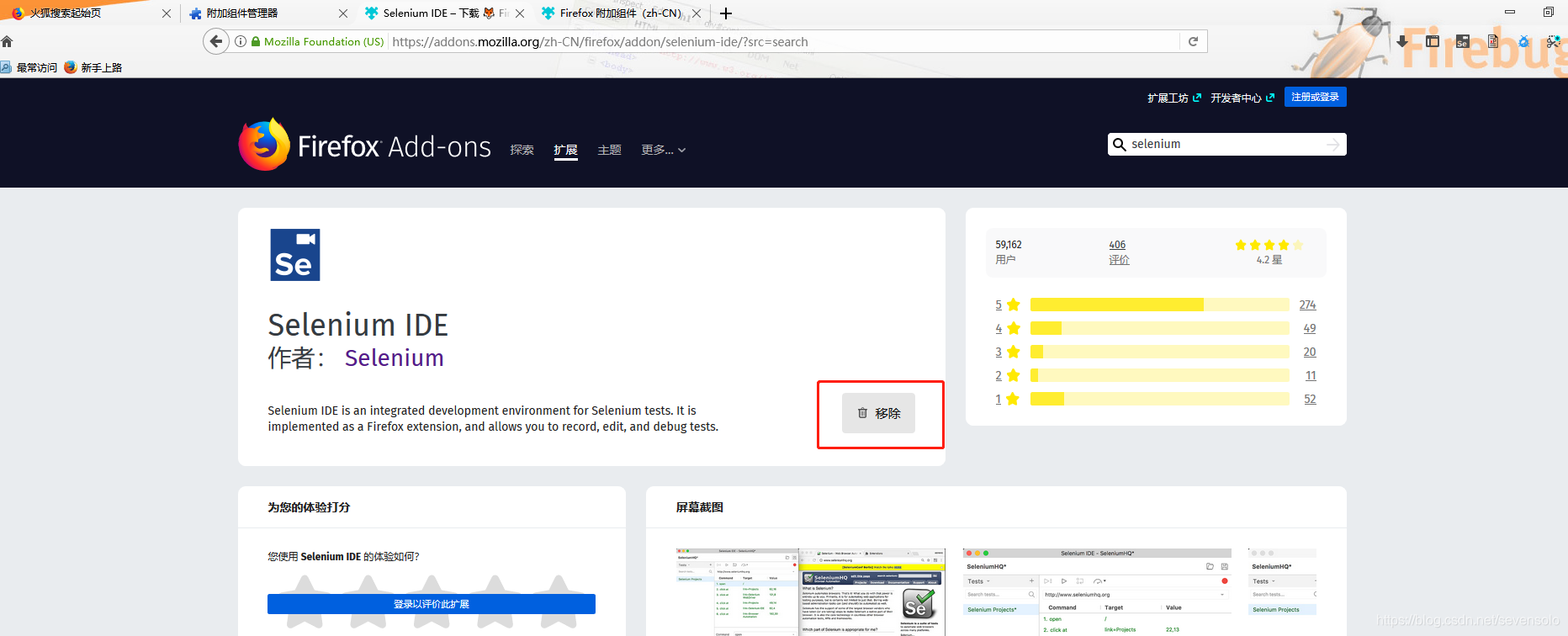
Task: Toggle the sidebar icon in the toolbar
Action: (1433, 41)
